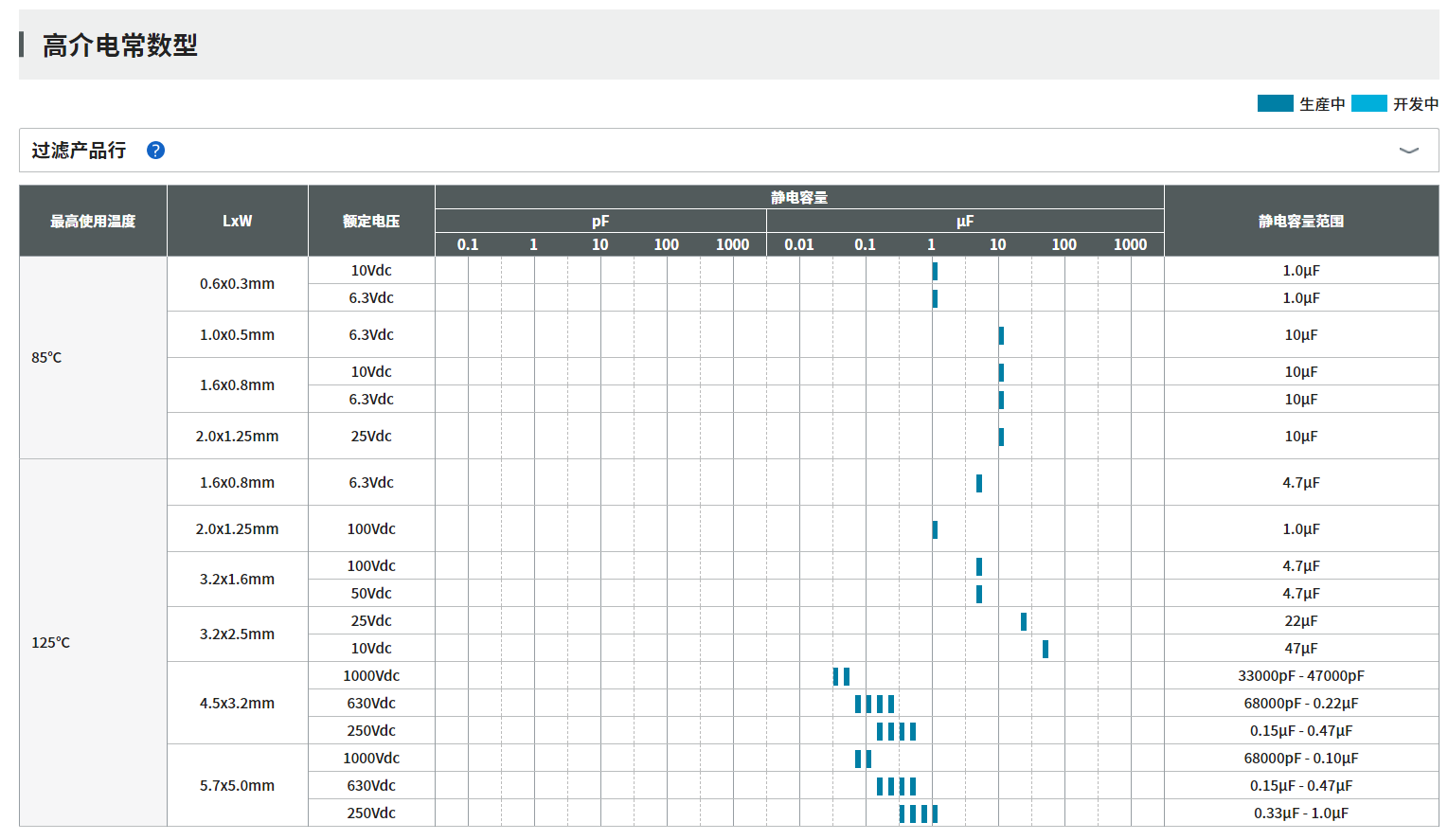Click the dark teal 生産中 legend swatch
1448x840 pixels.
point(1275,103)
